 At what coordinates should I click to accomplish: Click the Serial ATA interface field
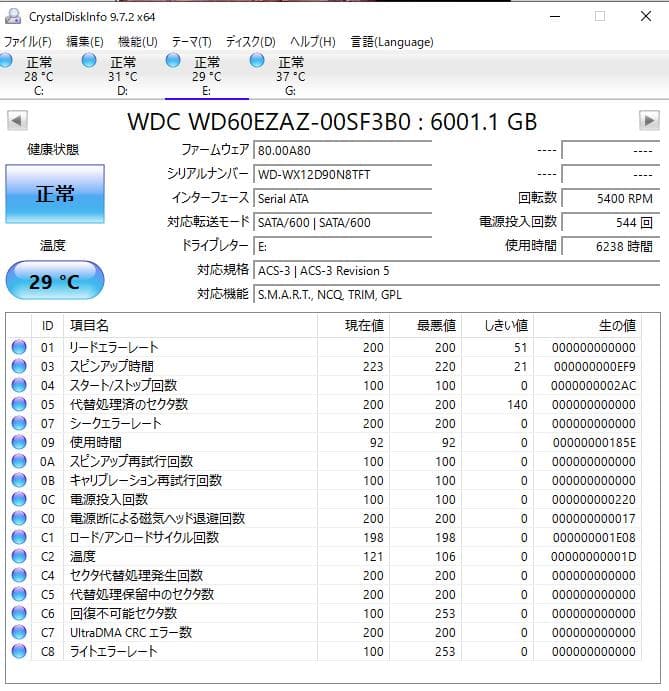(x=342, y=199)
